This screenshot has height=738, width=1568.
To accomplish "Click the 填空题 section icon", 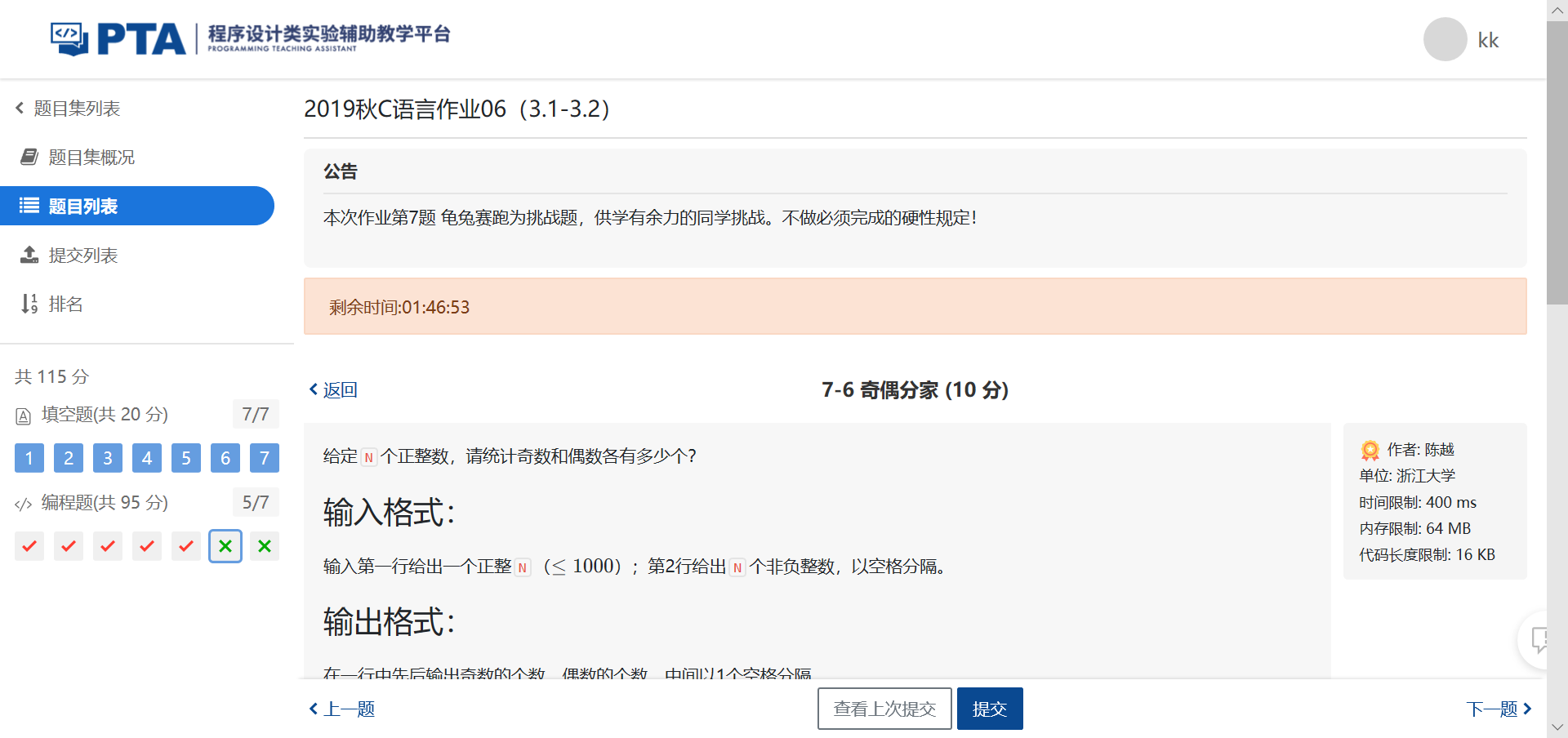I will click(24, 416).
